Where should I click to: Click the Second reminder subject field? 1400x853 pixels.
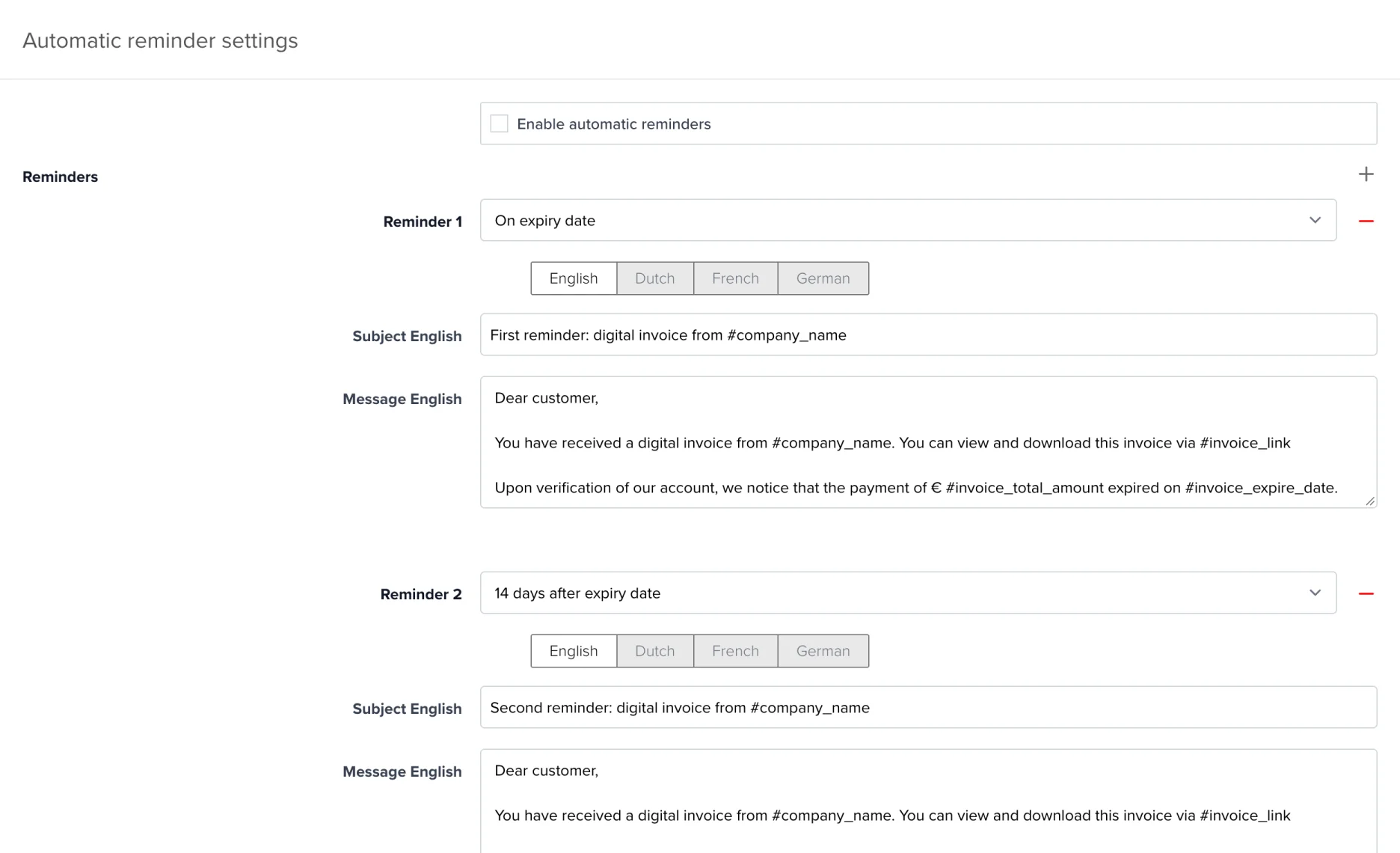[928, 707]
